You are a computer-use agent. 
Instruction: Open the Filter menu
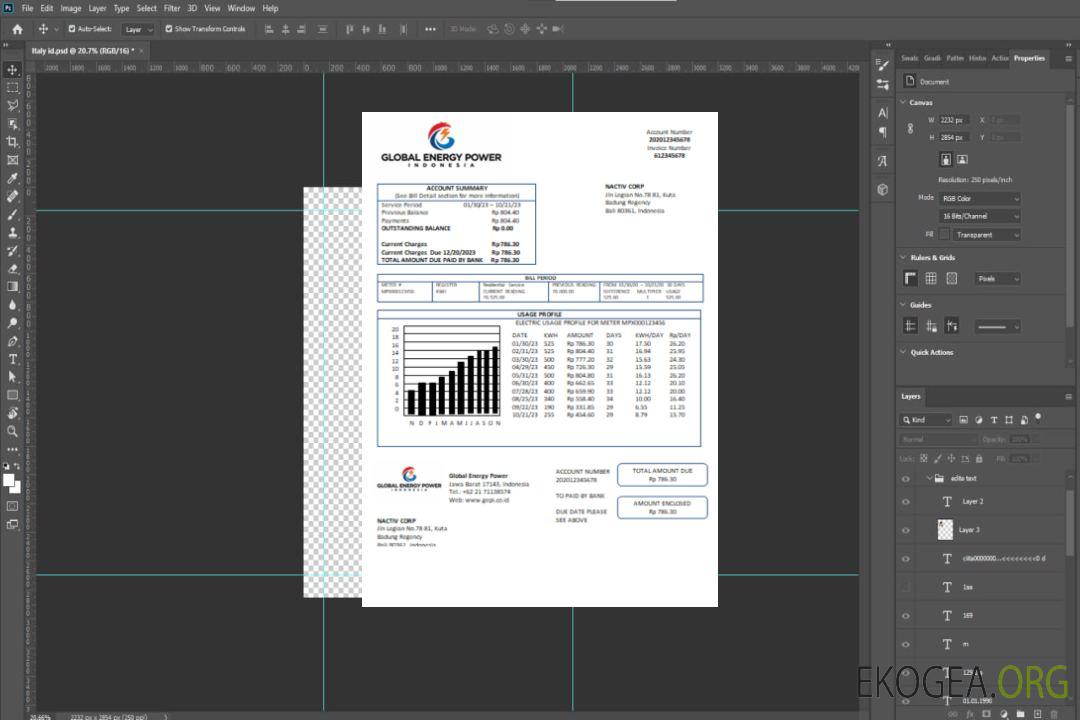(172, 8)
